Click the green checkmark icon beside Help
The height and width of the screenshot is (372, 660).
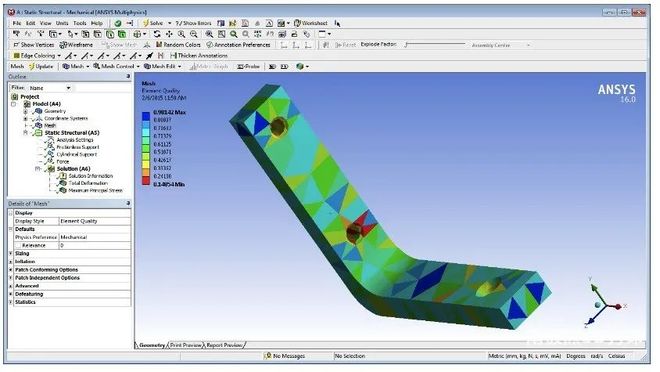coord(118,23)
